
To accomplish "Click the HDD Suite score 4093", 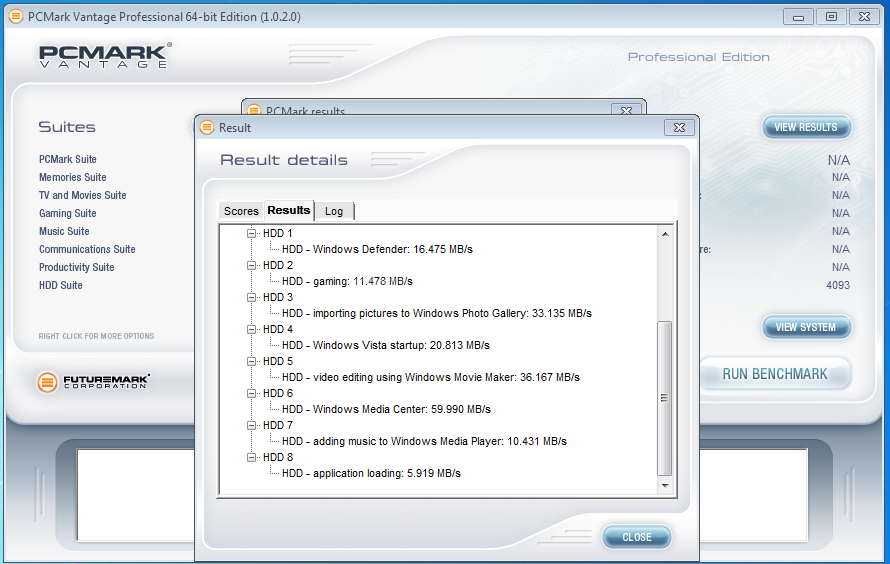I will [838, 285].
